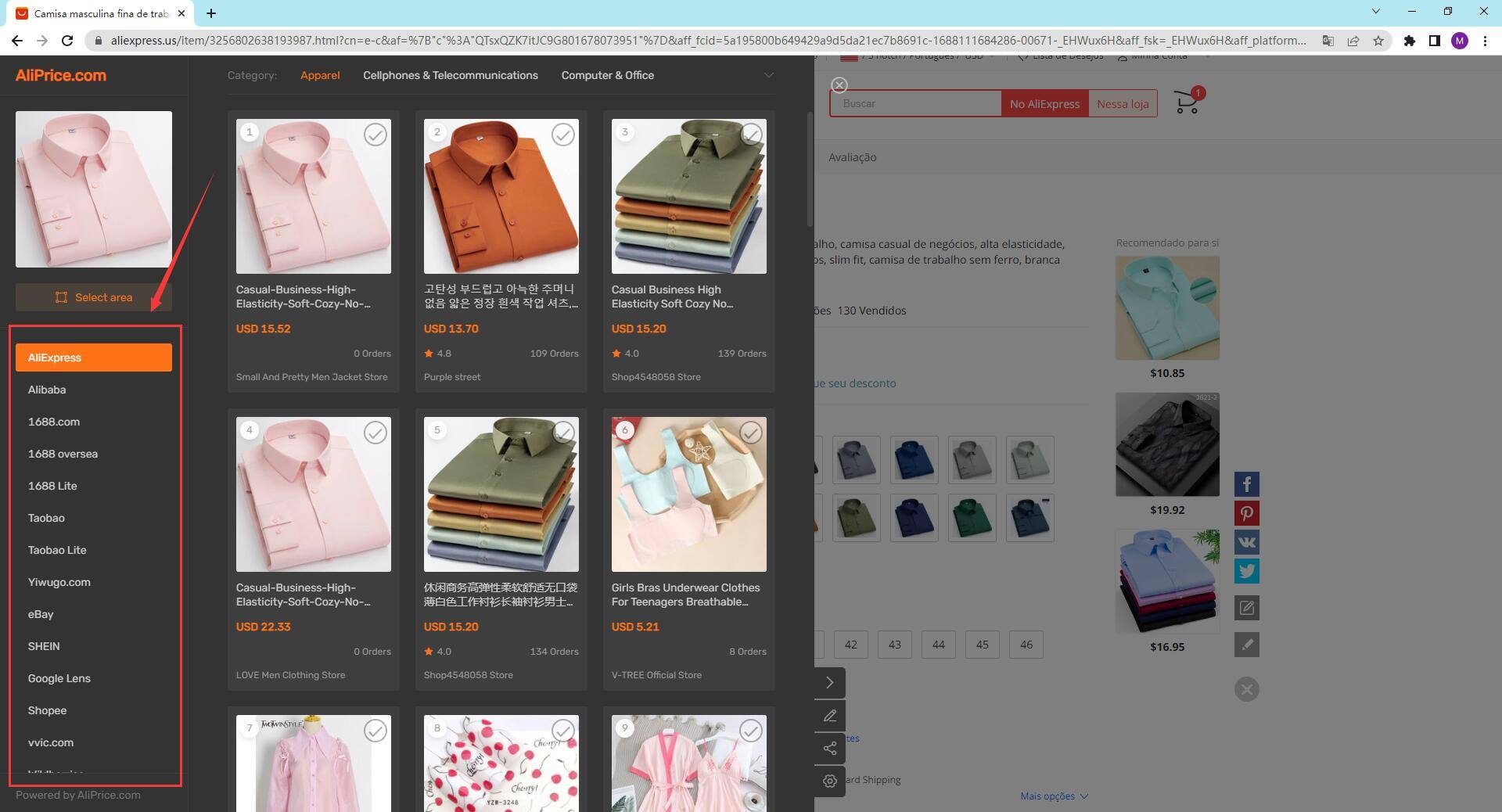Toggle checkmark on Girls Bras item 6
Image resolution: width=1502 pixels, height=812 pixels.
point(751,433)
